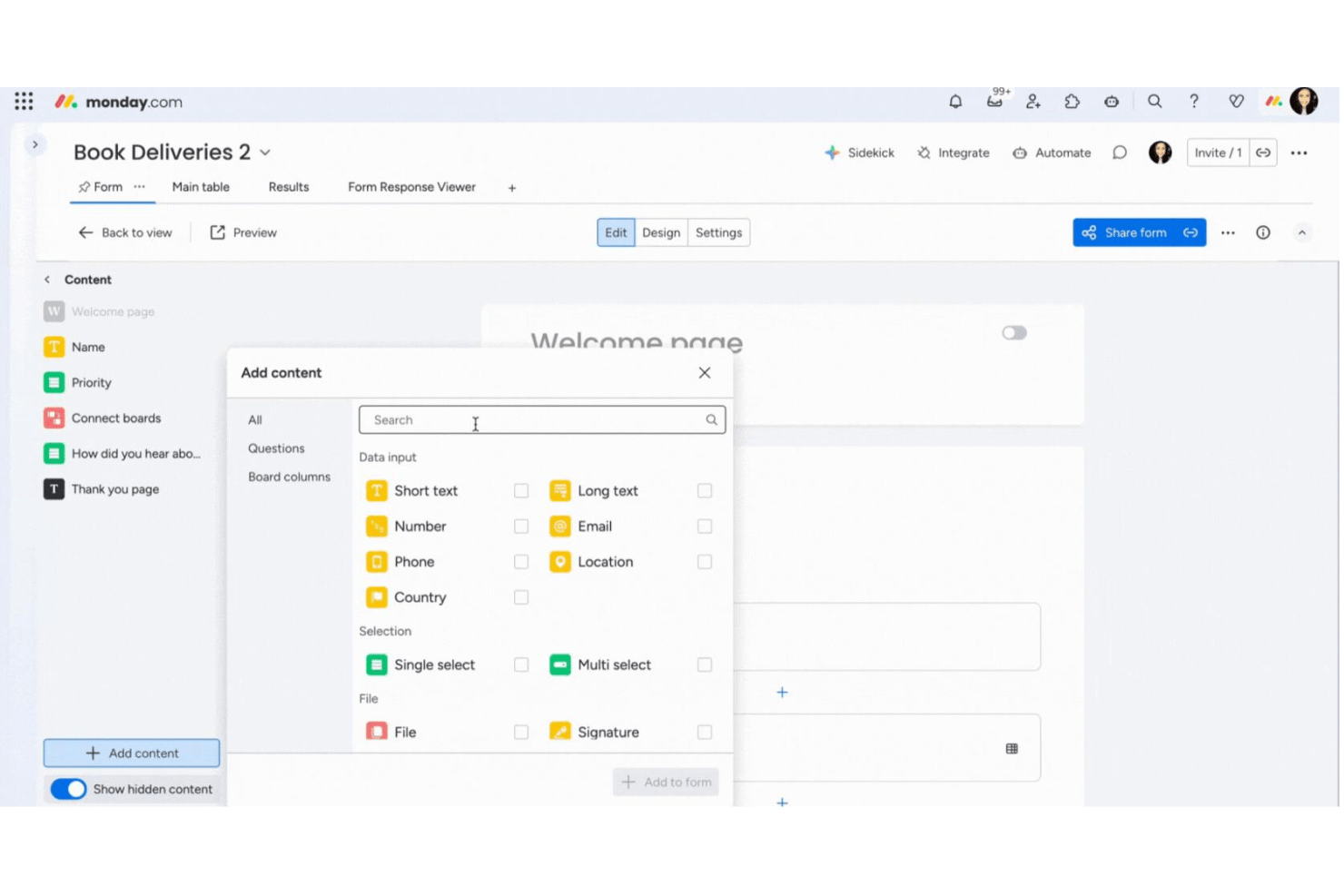Check the Multi select checkbox
This screenshot has height=896, width=1344.
coord(705,665)
